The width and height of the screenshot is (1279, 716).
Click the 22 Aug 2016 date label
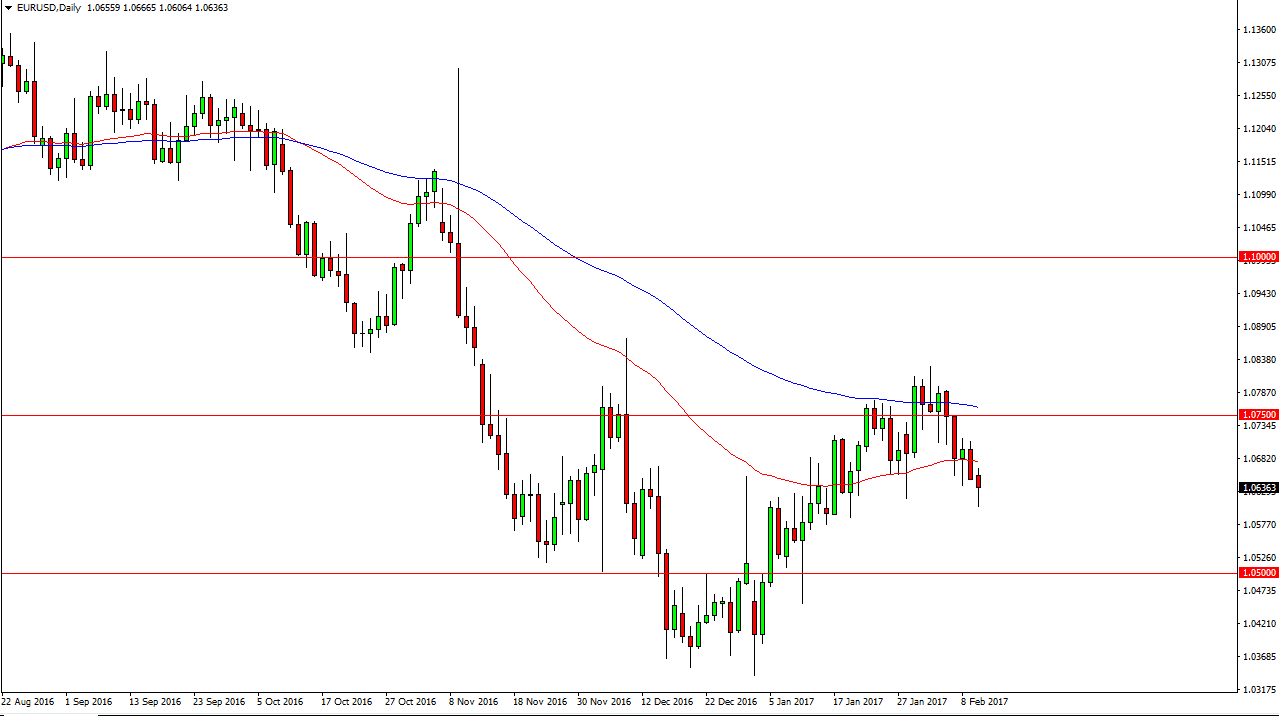(29, 702)
